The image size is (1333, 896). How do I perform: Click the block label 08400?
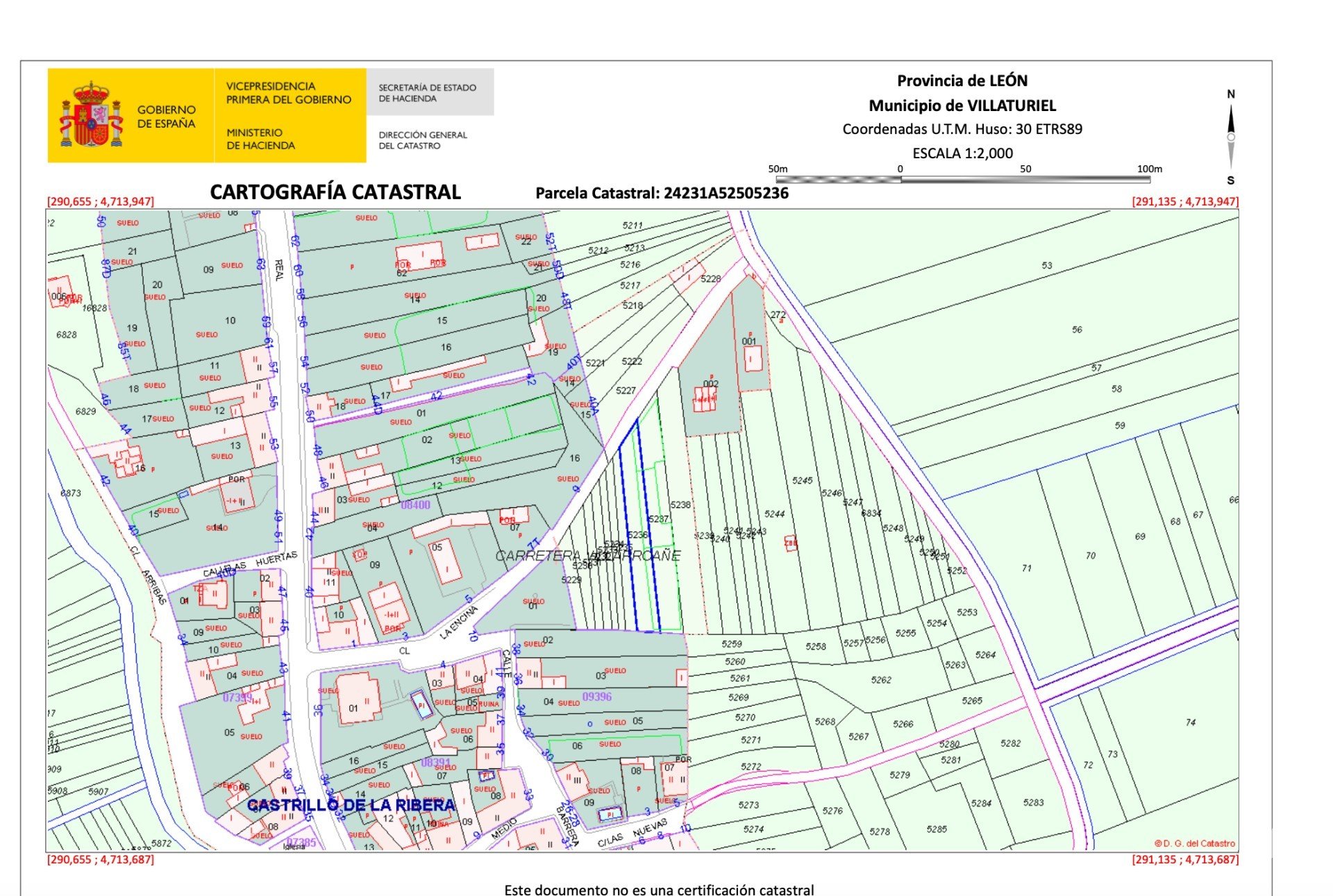[x=415, y=505]
